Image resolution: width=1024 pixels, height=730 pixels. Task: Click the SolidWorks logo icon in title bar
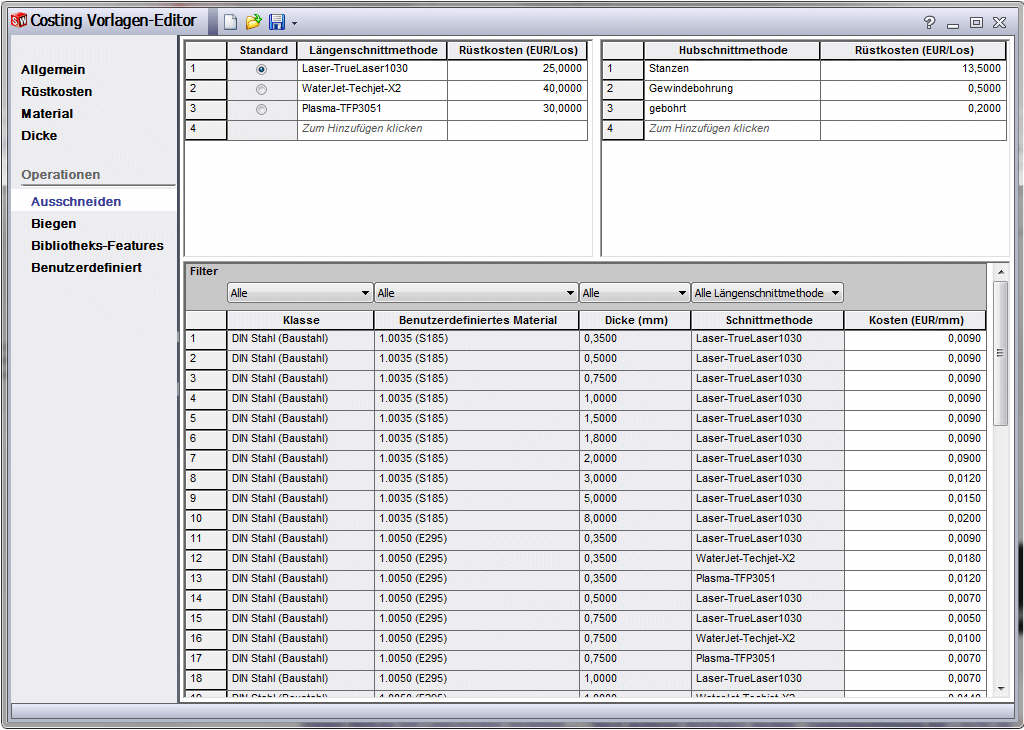(x=19, y=20)
